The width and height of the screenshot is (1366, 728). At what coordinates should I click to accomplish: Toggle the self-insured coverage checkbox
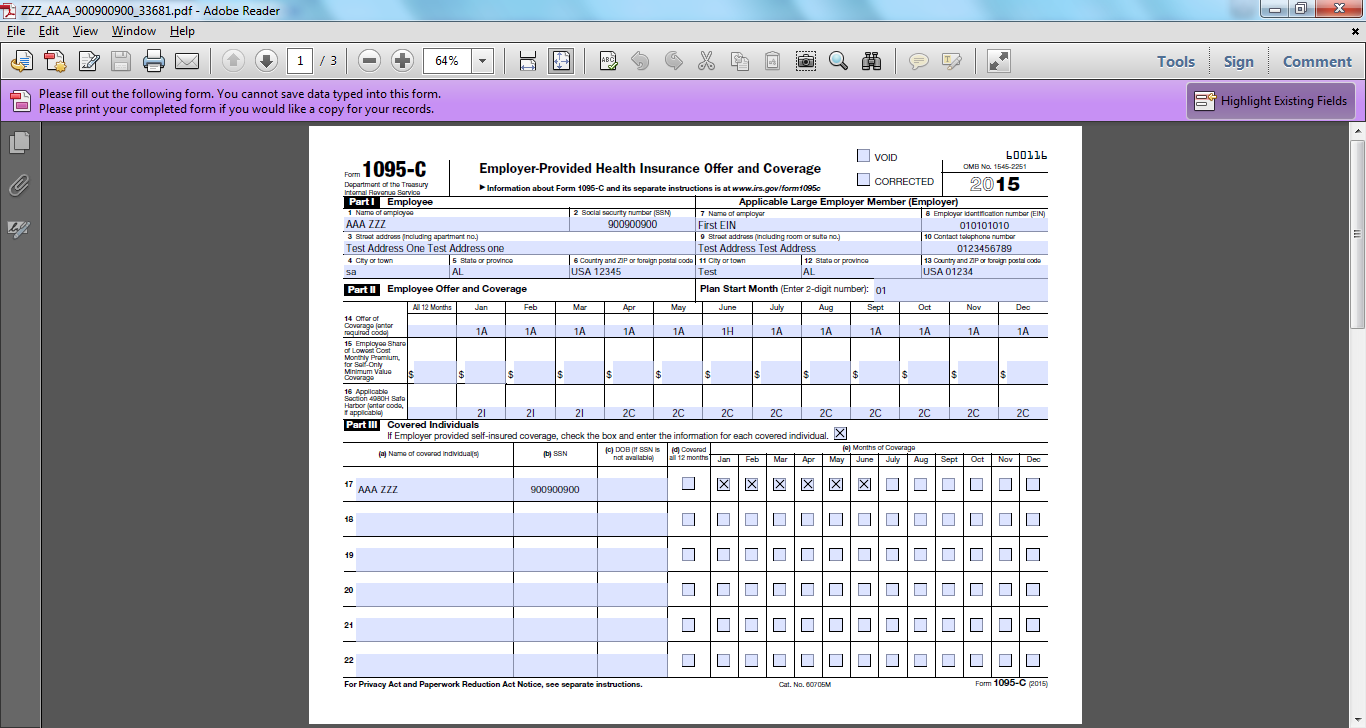(840, 433)
